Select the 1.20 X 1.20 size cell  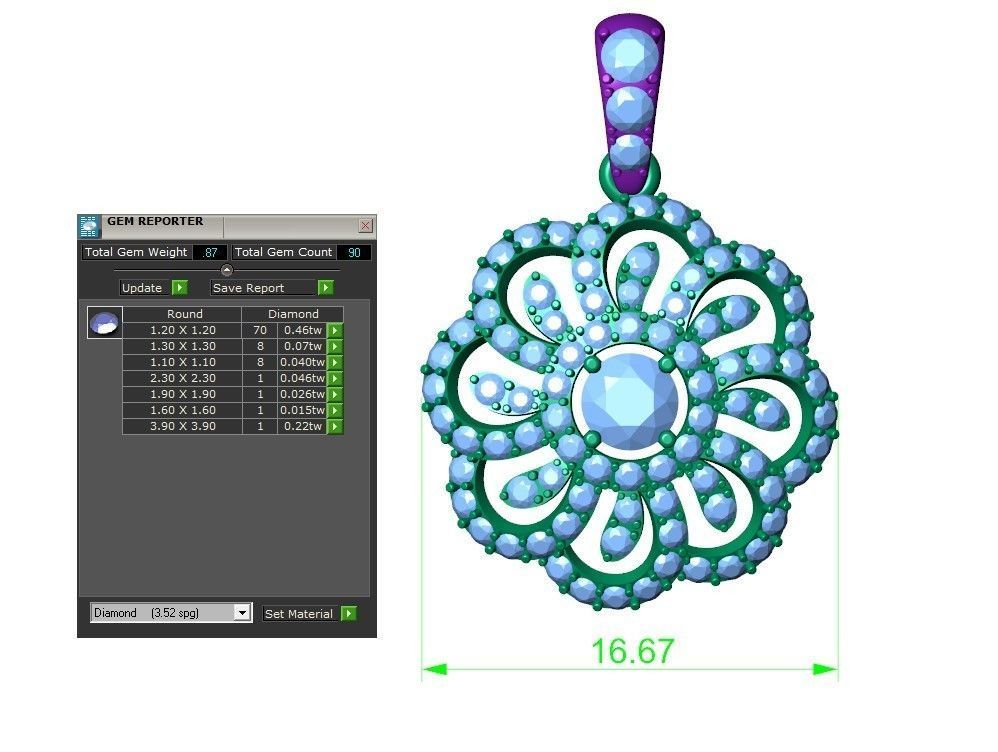[x=183, y=330]
